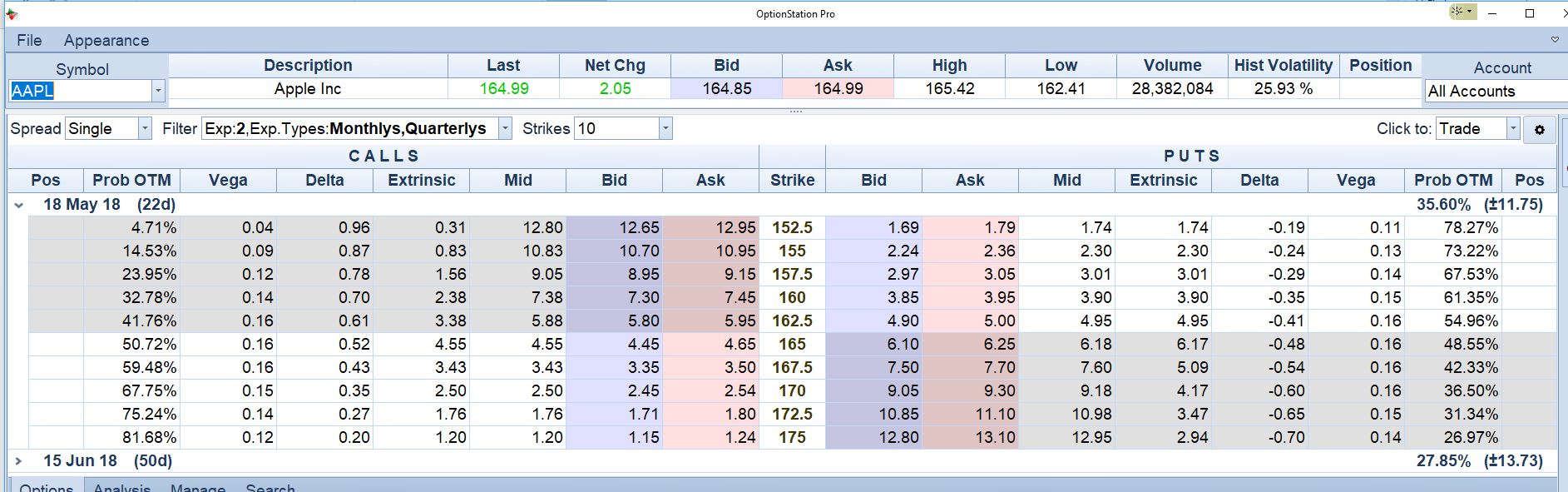Viewport: 1568px width, 492px height.
Task: Click the 160 strike put bid price
Action: pos(873,297)
